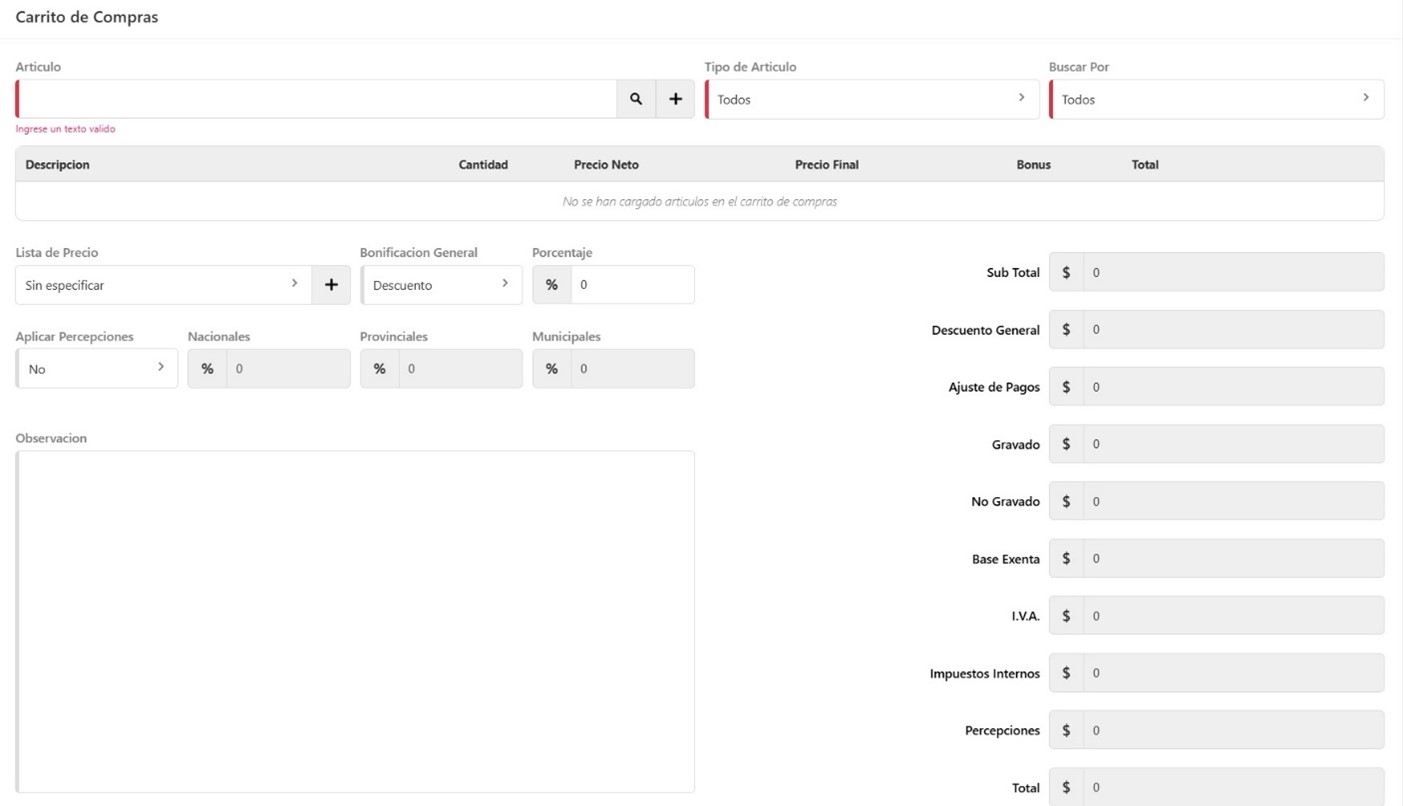Viewport: 1403px width, 806px height.
Task: Open the Tipo de Articulo dropdown
Action: coord(871,99)
